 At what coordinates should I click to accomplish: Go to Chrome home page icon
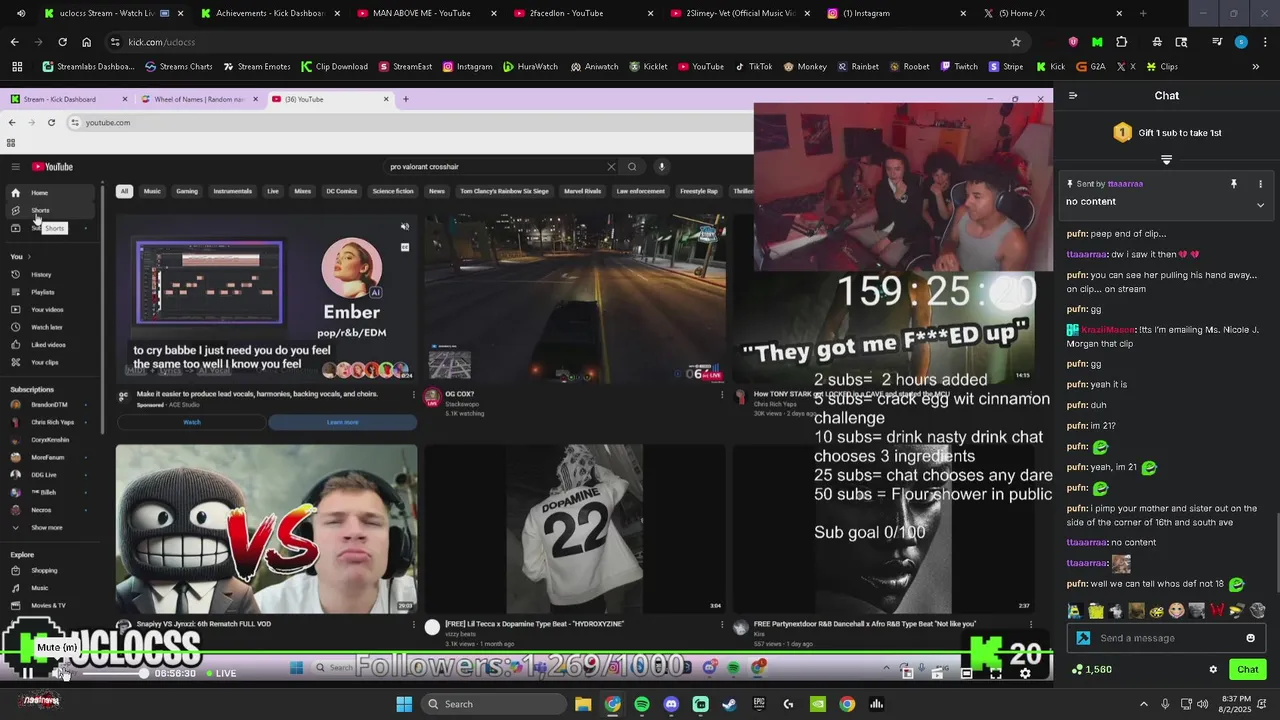coord(86,42)
